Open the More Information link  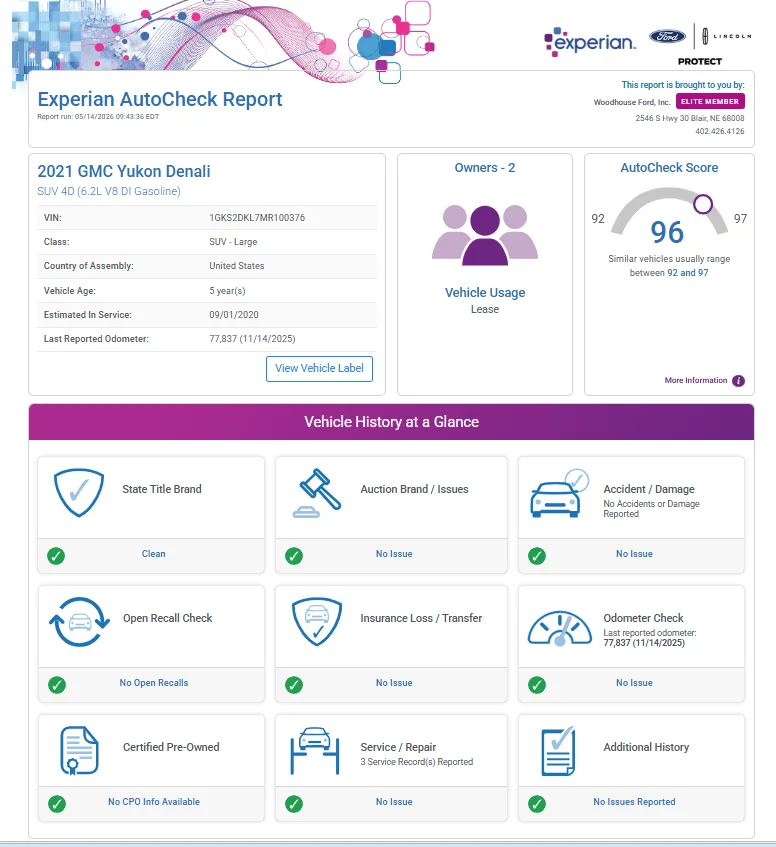click(696, 380)
